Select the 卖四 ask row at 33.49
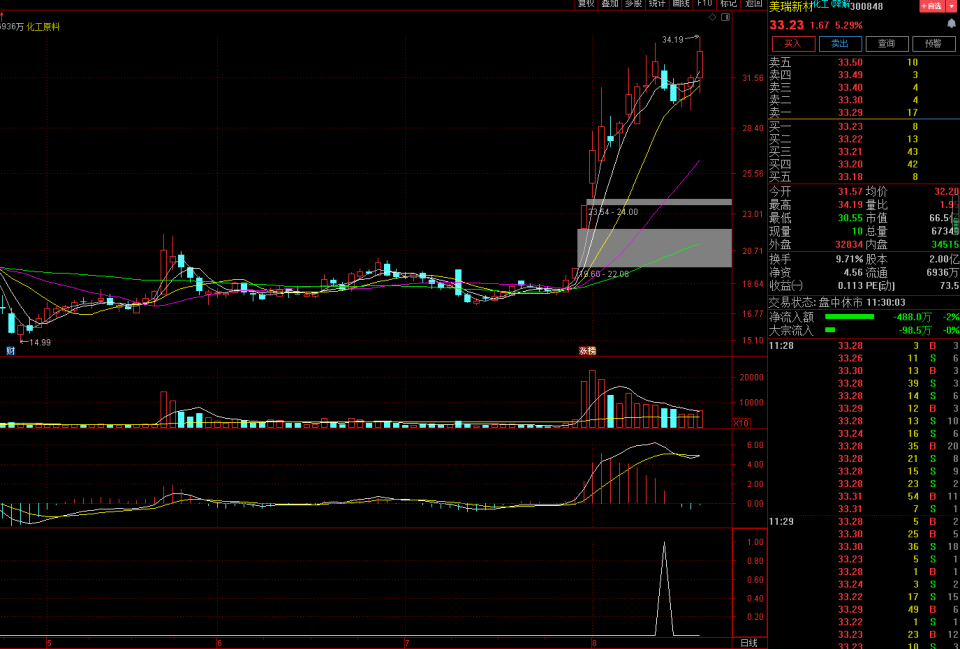Image resolution: width=960 pixels, height=649 pixels. pyautogui.click(x=864, y=75)
